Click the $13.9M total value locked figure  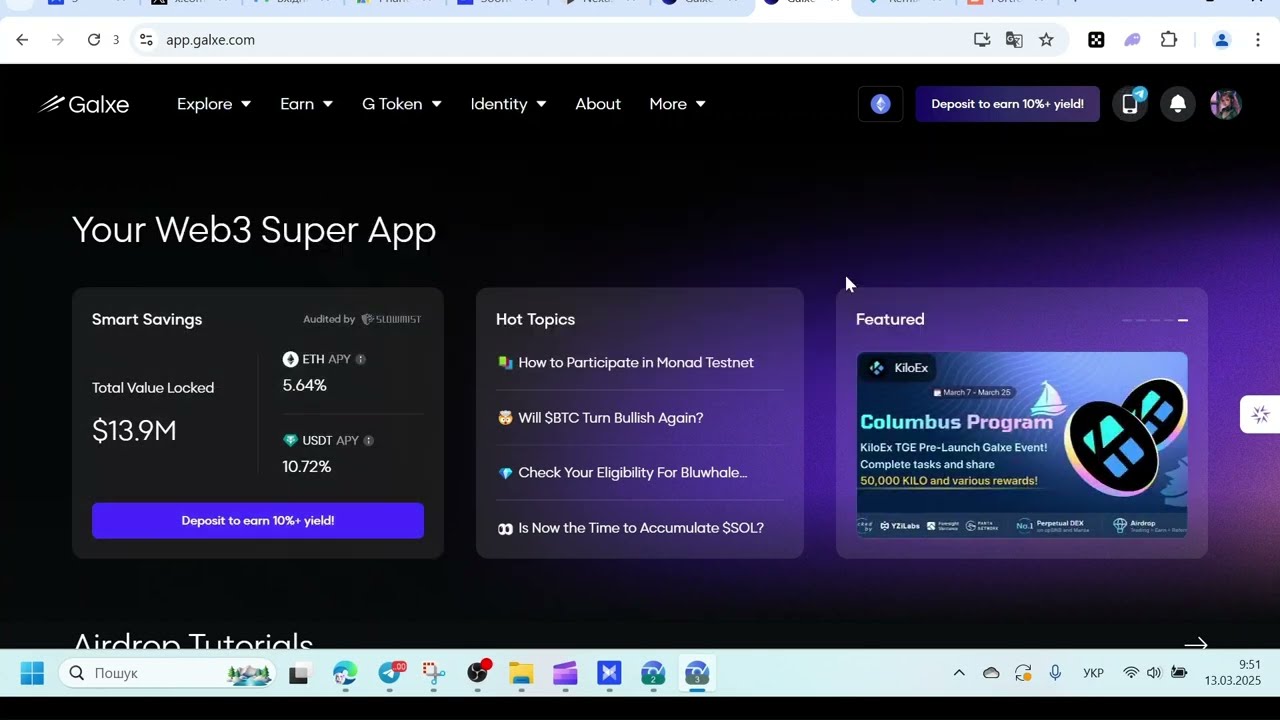pos(134,431)
